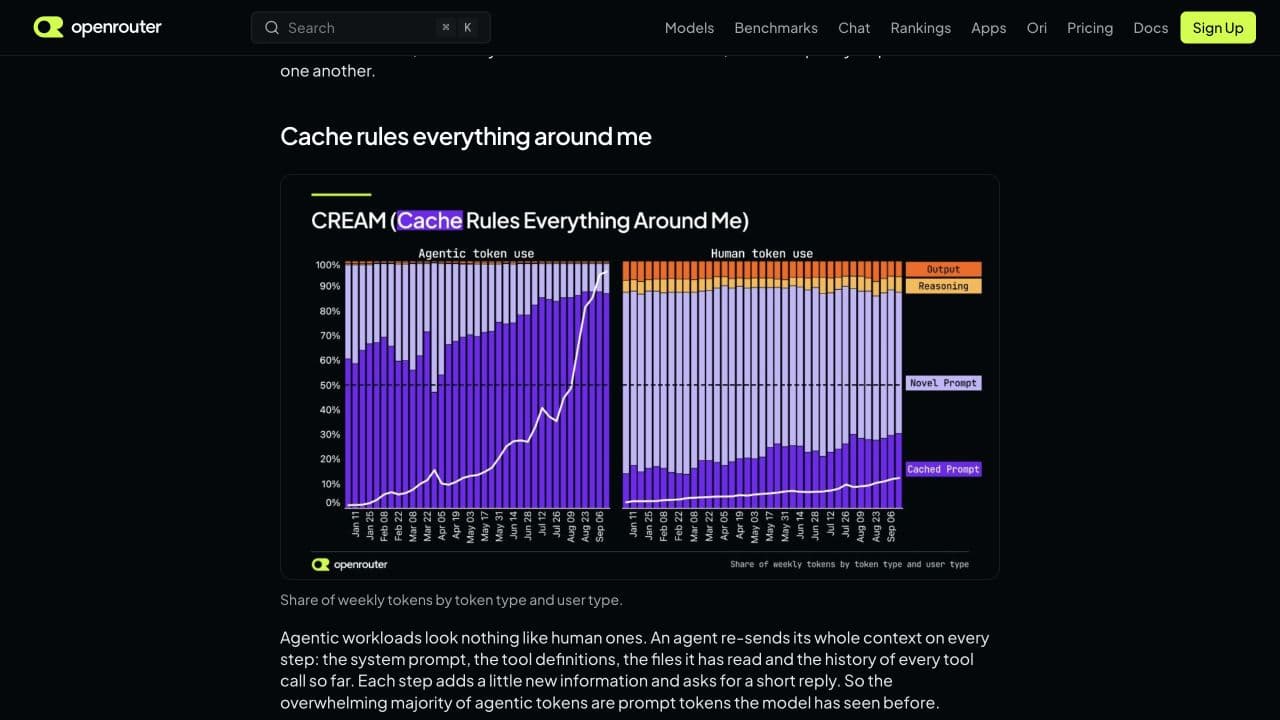Focus the Search input field
This screenshot has width=1280, height=720.
371,28
